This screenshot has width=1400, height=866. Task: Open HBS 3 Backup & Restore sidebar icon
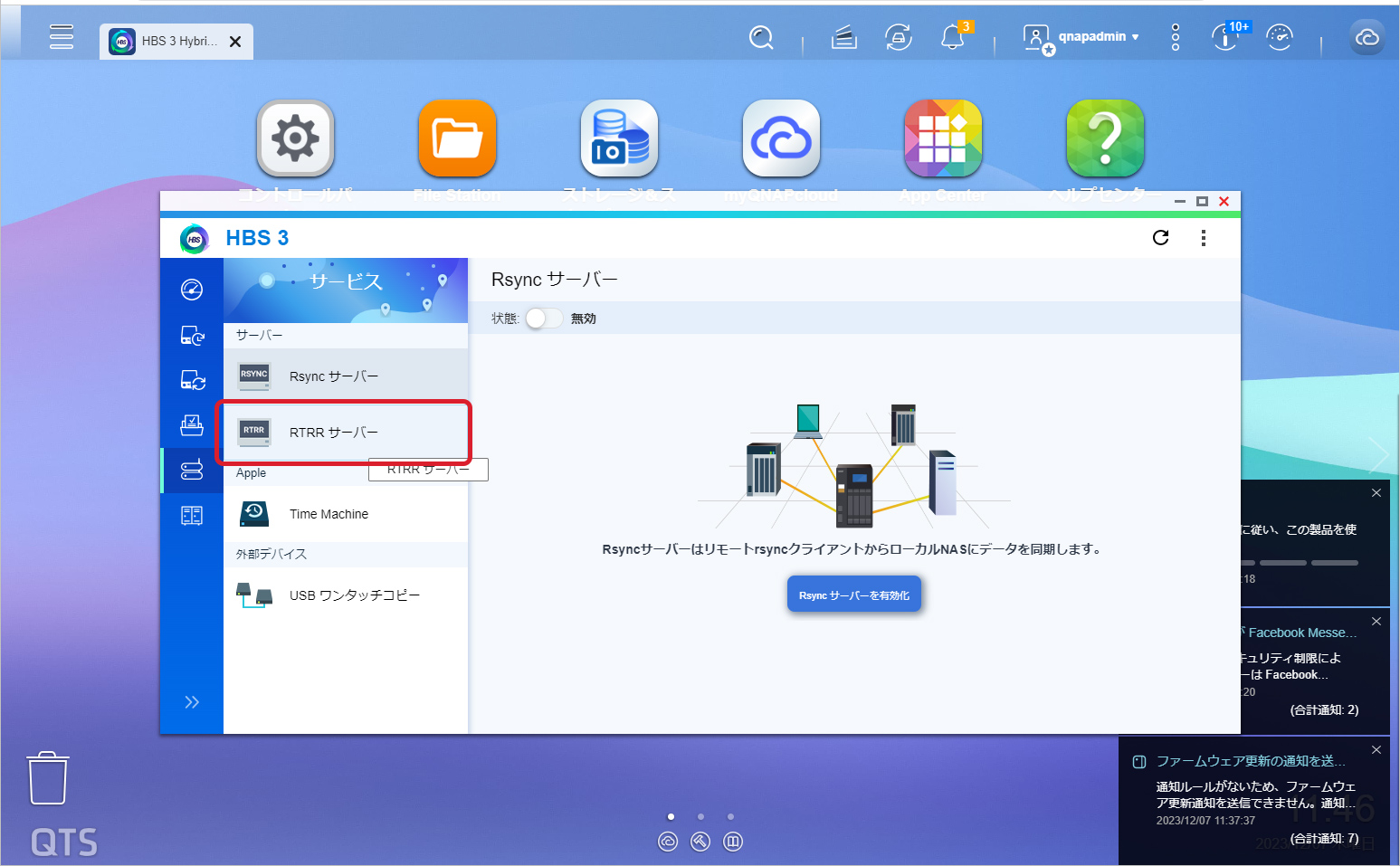pos(192,336)
